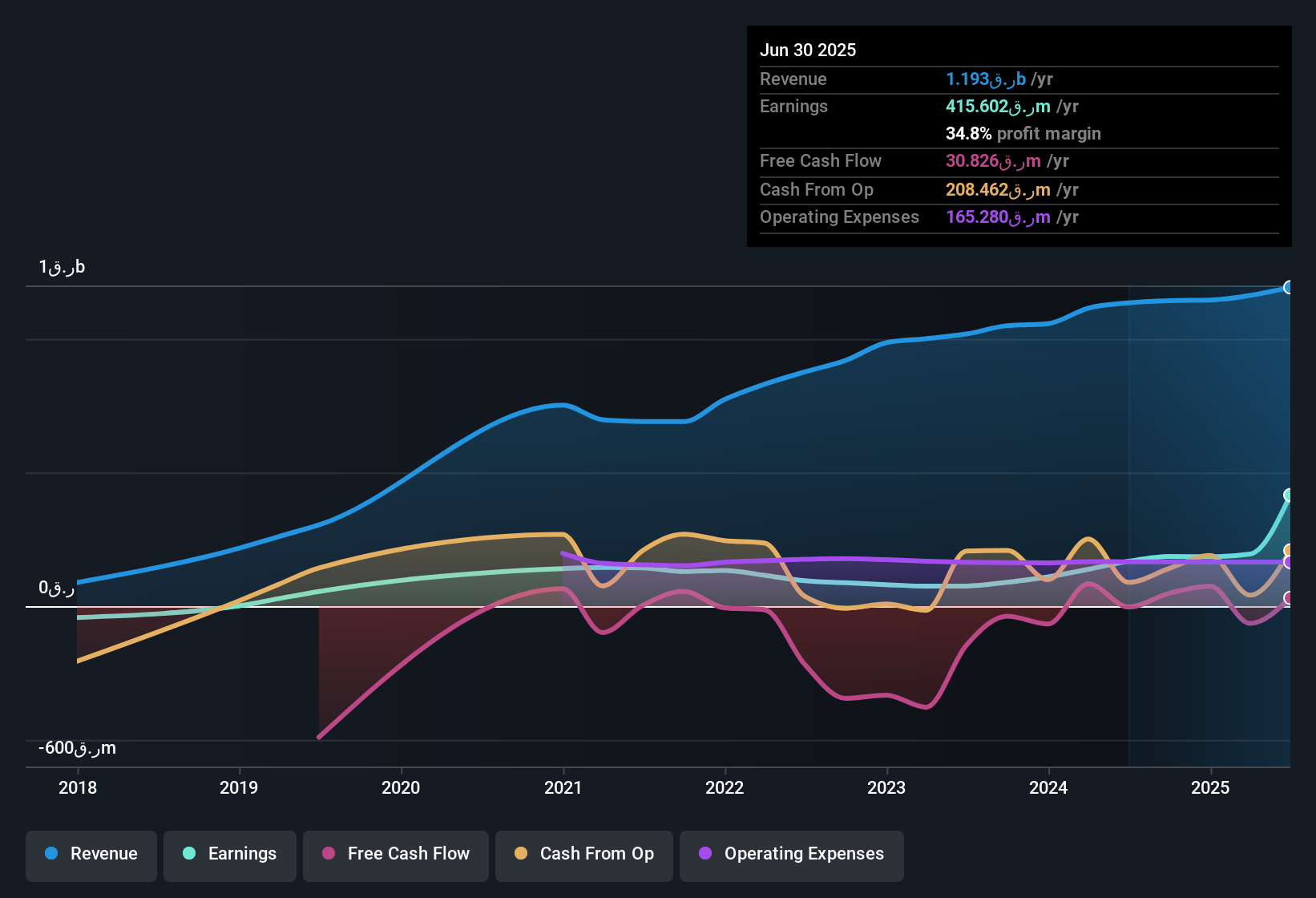Click the purple Operating Expenses endpoint marker

[1287, 561]
